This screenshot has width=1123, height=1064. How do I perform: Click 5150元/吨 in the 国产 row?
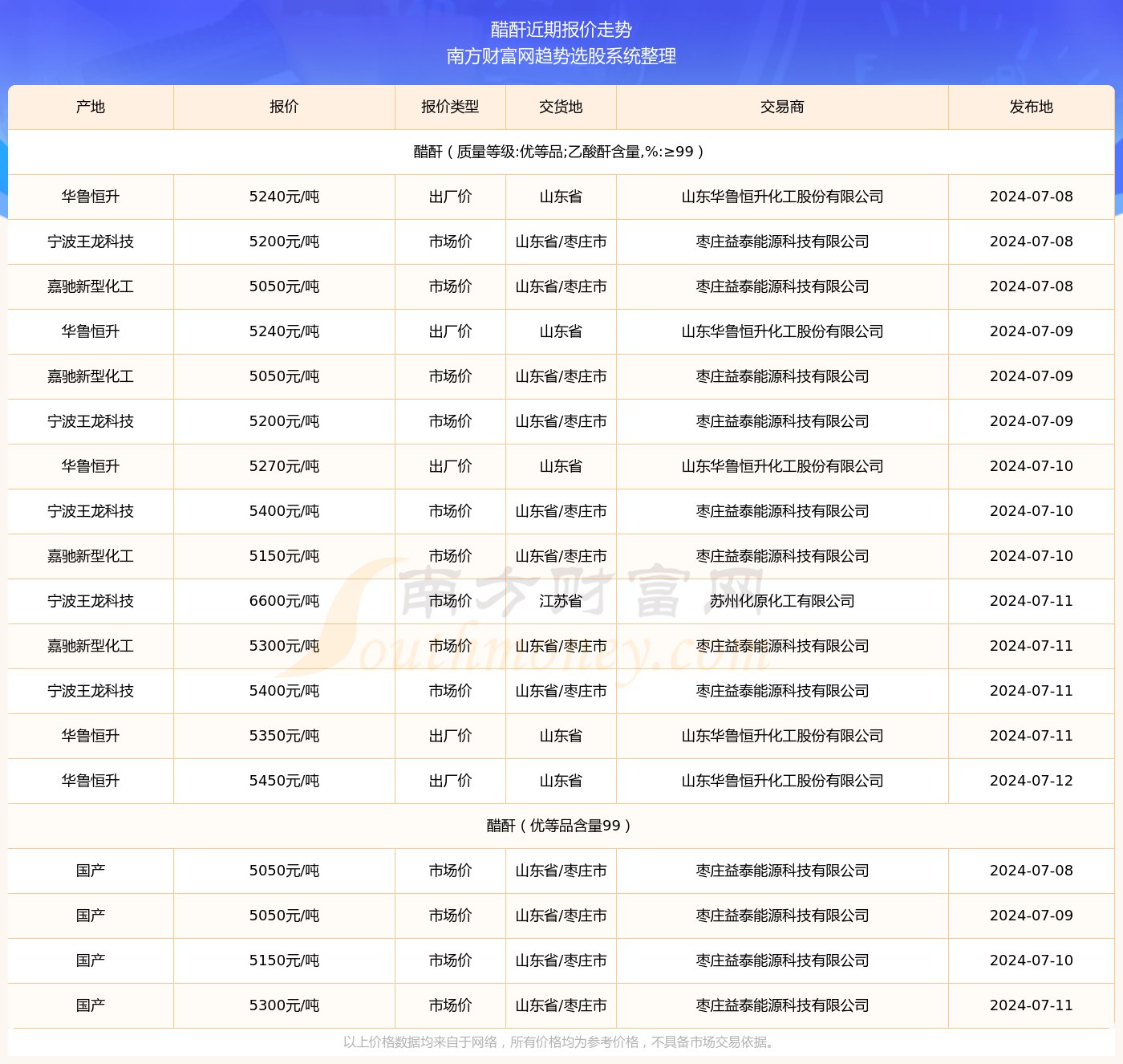tap(284, 960)
